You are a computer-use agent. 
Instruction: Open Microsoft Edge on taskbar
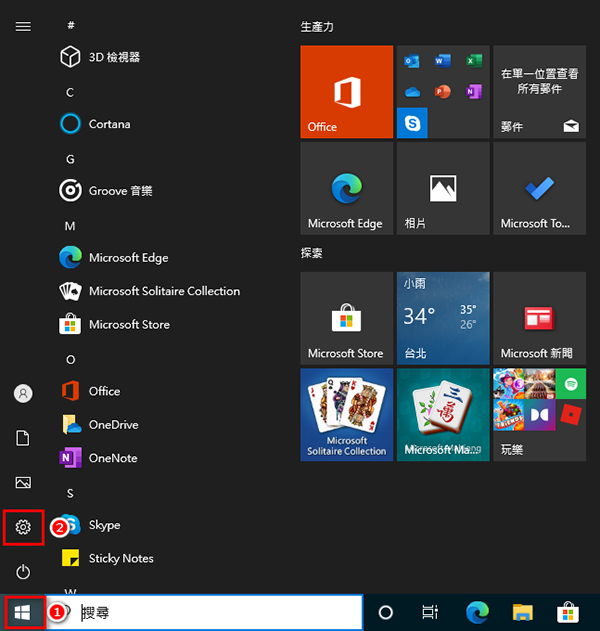tap(477, 612)
